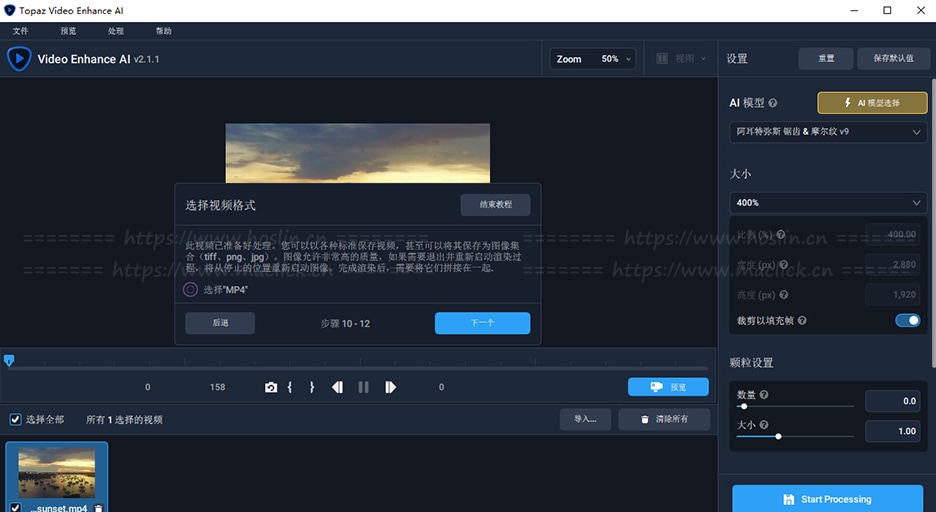The width and height of the screenshot is (936, 512).
Task: Click the 视图 layout icon
Action: coord(662,58)
